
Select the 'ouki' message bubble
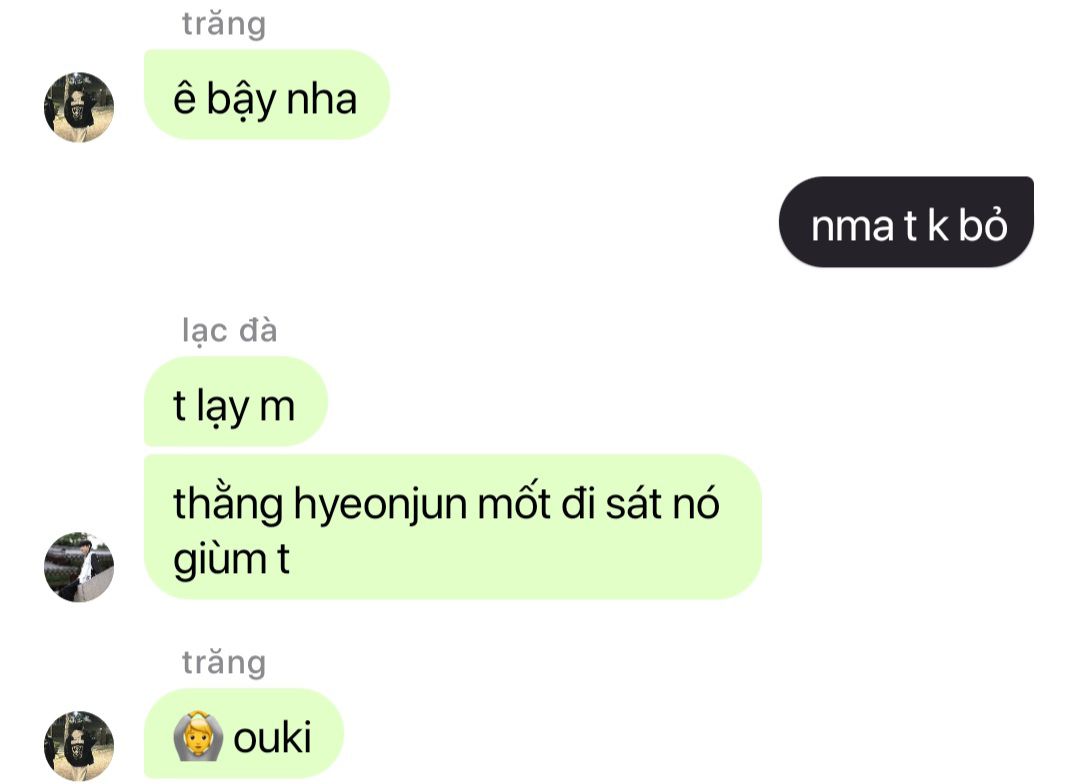pyautogui.click(x=244, y=733)
